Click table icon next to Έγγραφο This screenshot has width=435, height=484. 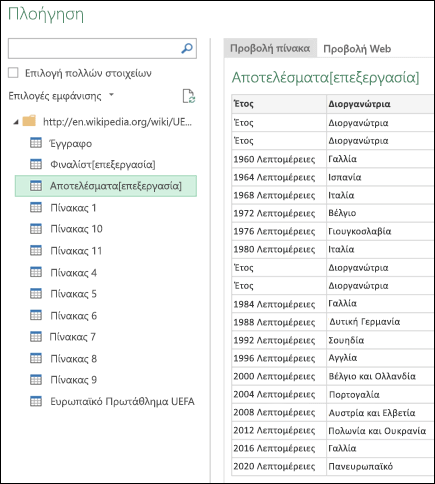tap(36, 143)
